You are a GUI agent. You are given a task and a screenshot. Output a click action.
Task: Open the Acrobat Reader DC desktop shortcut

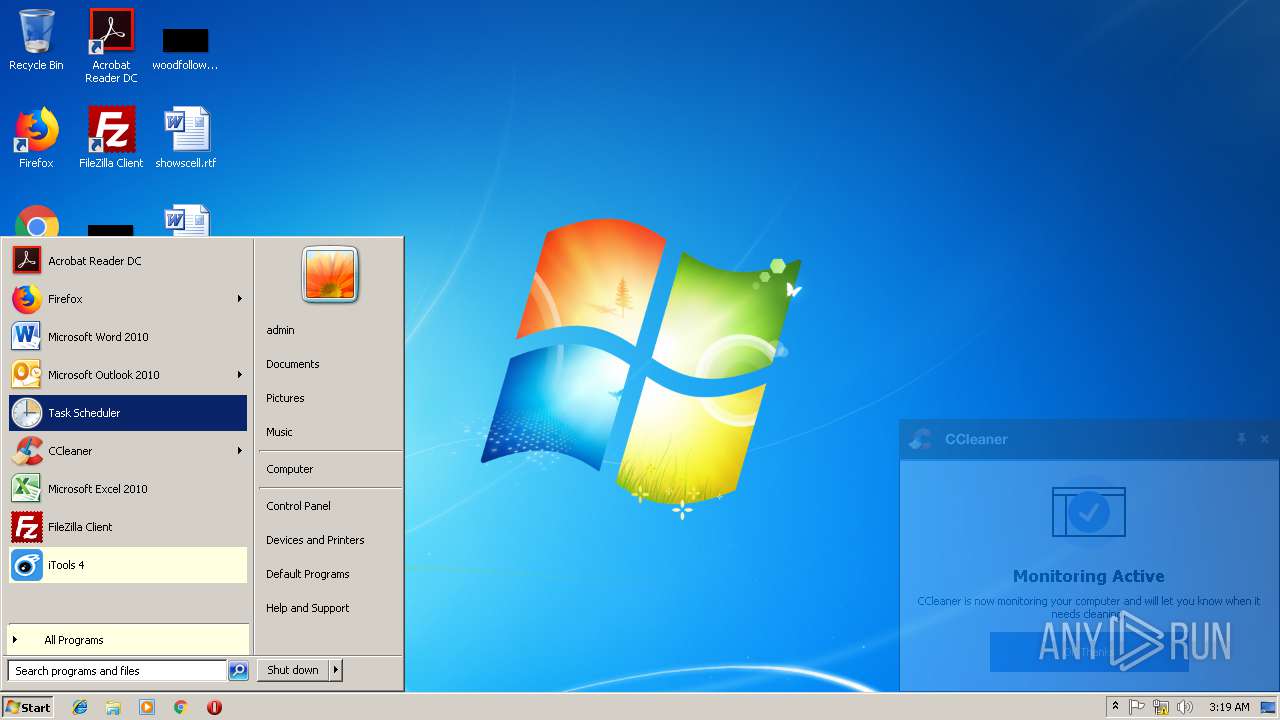(111, 45)
